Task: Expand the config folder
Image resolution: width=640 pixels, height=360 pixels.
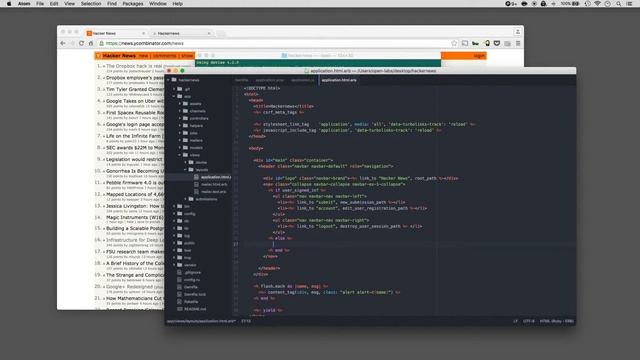Action: coord(174,213)
